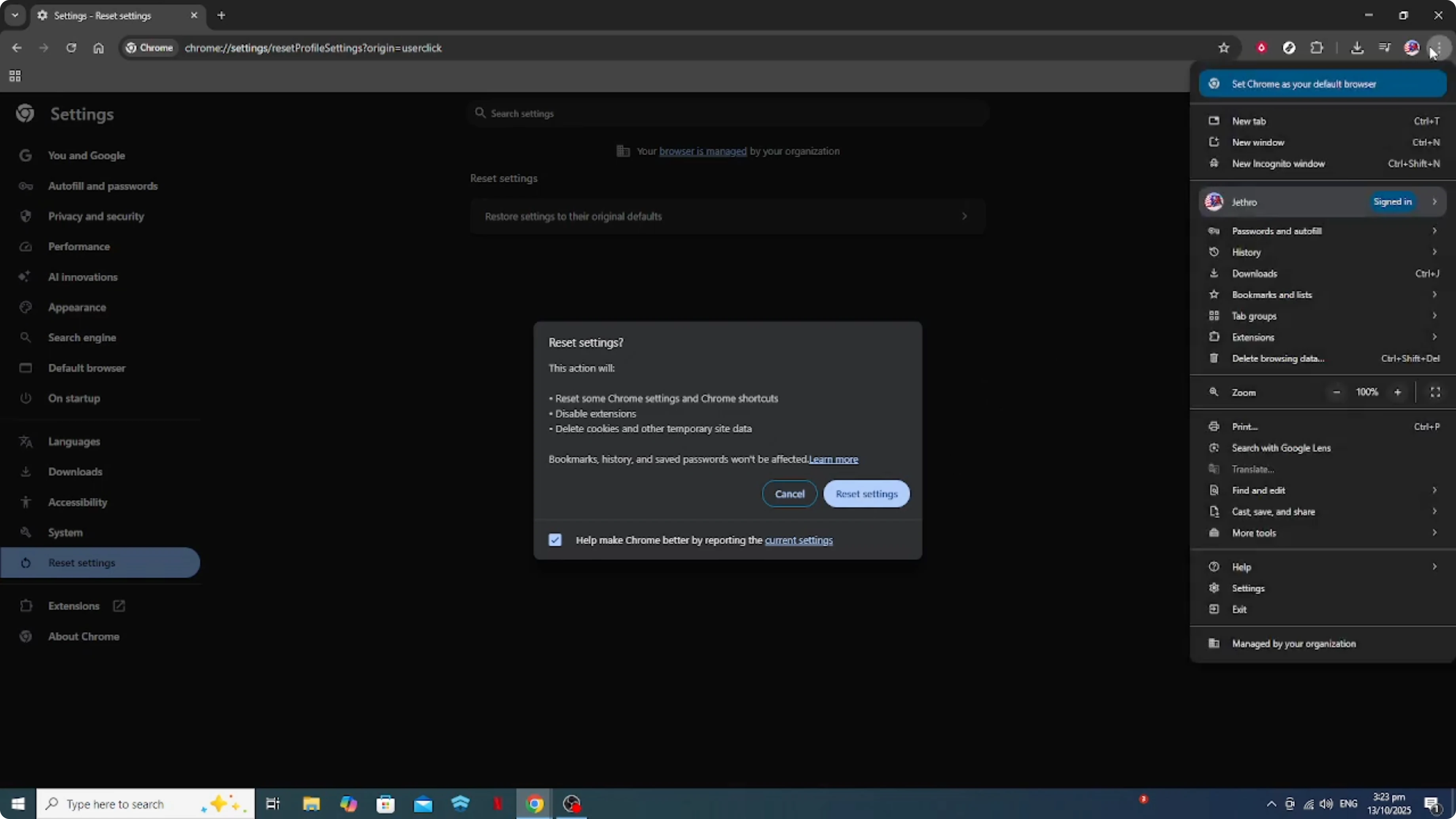Select New tab from Chrome menu

click(x=1323, y=121)
